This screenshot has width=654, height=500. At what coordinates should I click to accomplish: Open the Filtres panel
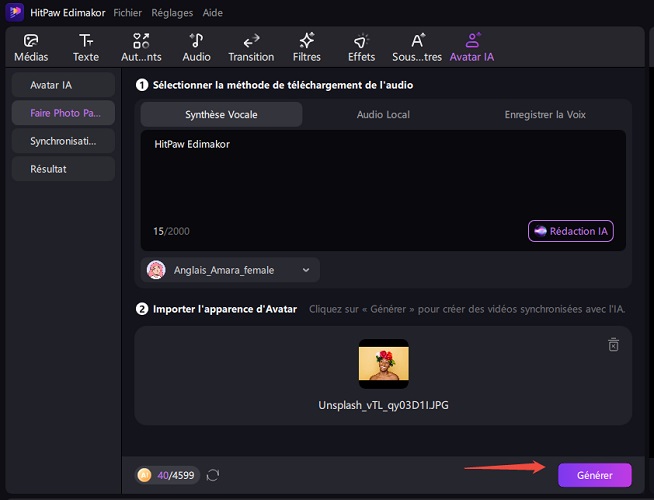pyautogui.click(x=307, y=48)
